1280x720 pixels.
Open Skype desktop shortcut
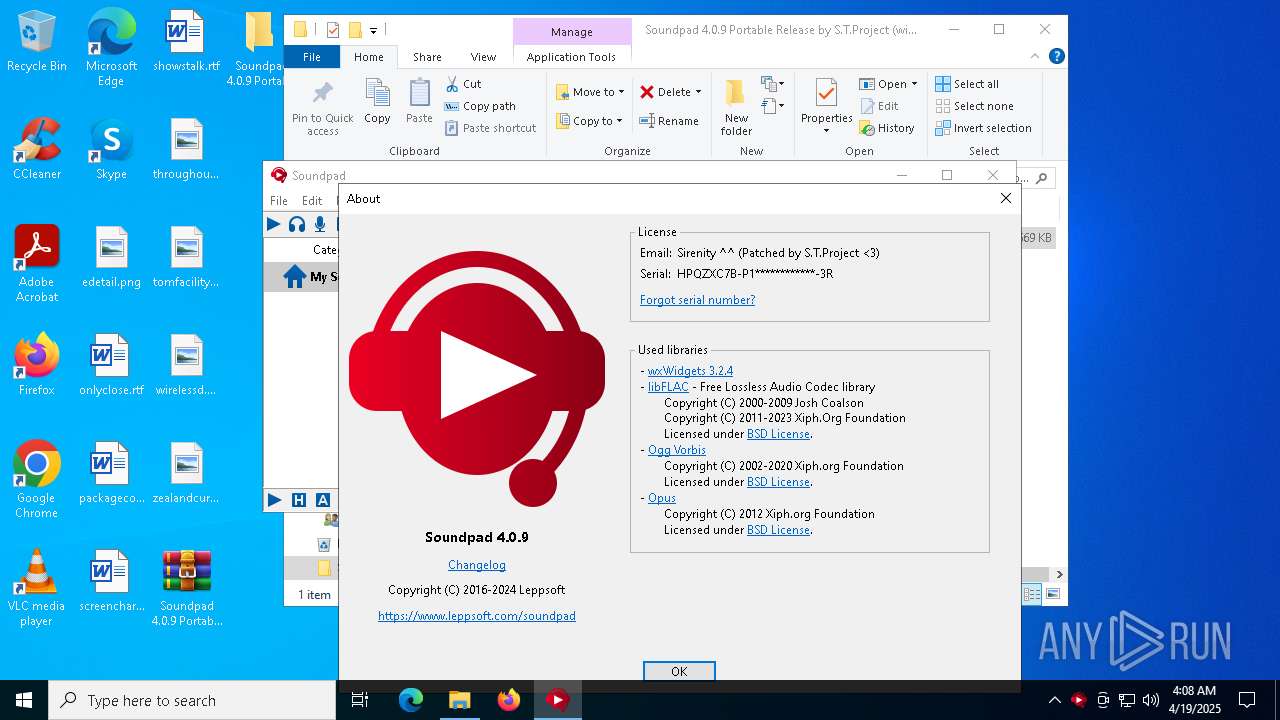(111, 150)
